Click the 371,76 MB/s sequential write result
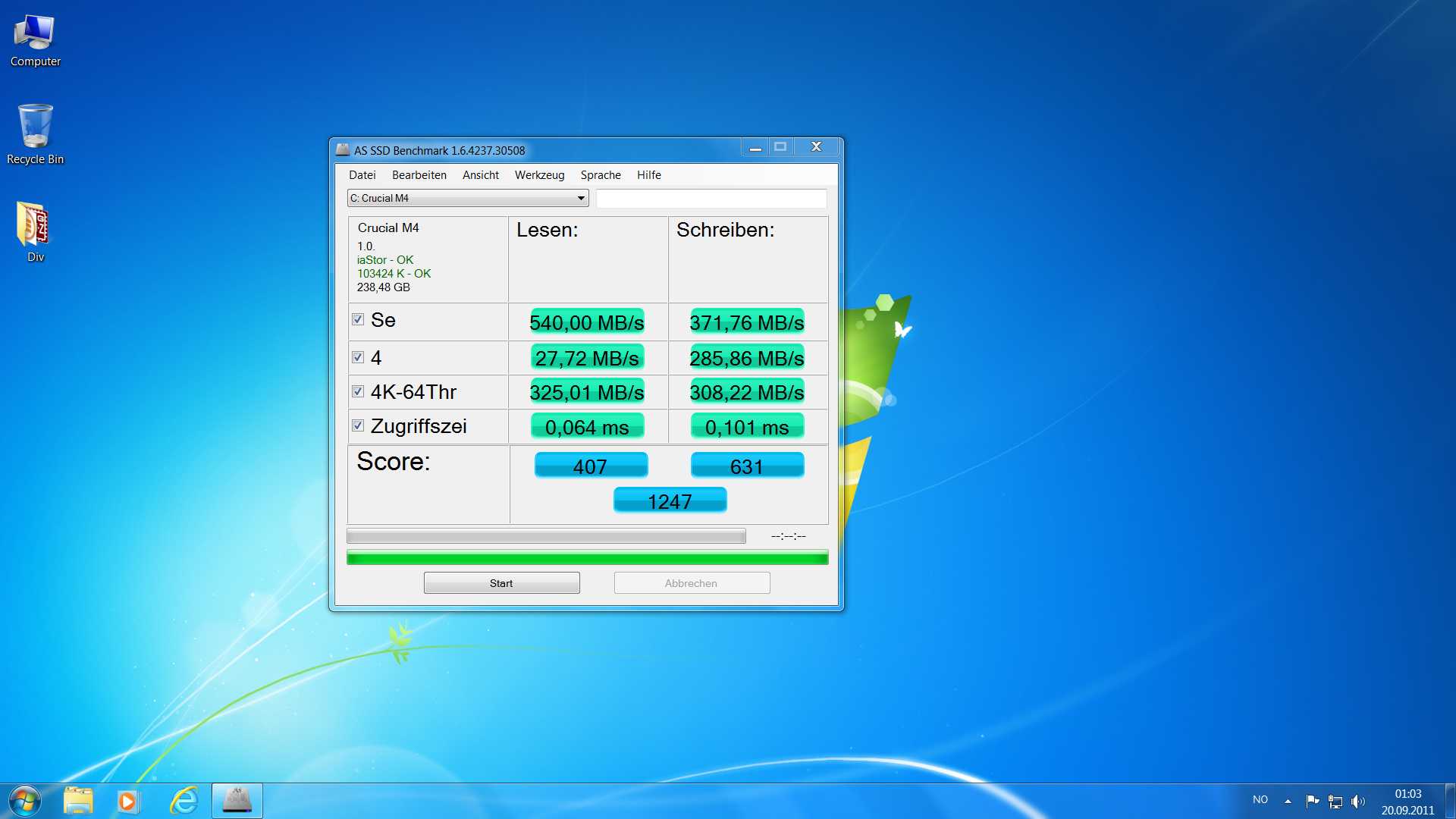This screenshot has width=1456, height=819. (747, 322)
